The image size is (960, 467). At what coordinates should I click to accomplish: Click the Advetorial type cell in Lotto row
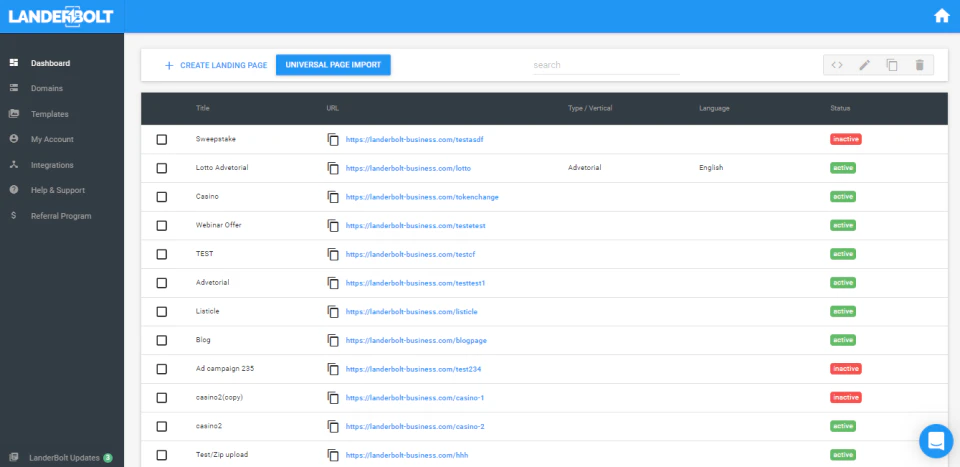(584, 168)
